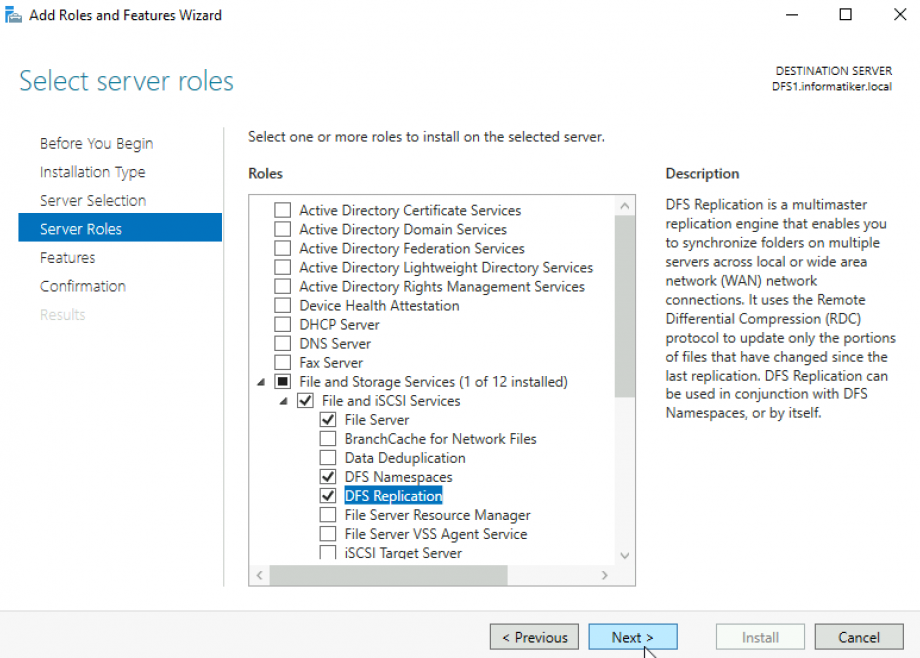Check the DNS Server role
The height and width of the screenshot is (658, 920).
click(282, 343)
